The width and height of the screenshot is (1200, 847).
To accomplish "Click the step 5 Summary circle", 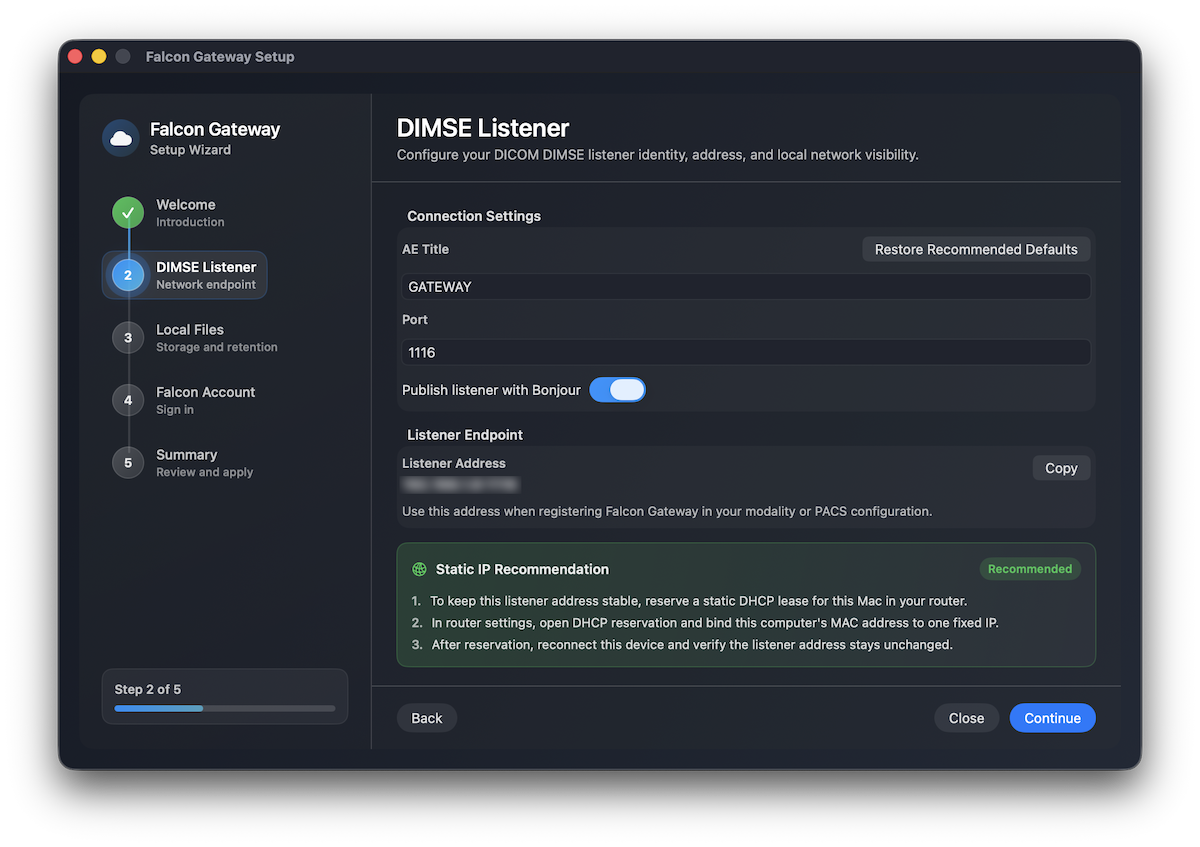I will point(128,462).
